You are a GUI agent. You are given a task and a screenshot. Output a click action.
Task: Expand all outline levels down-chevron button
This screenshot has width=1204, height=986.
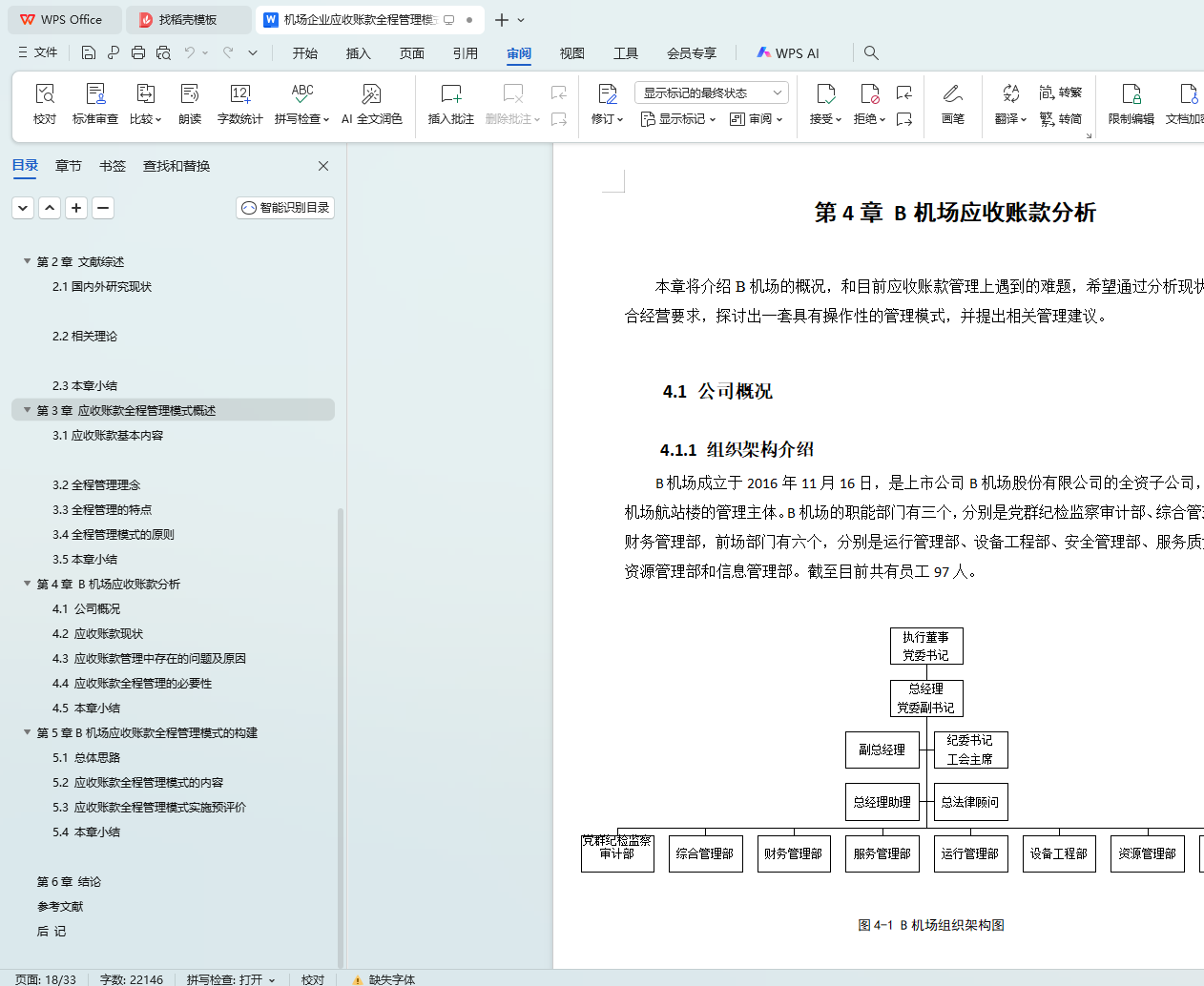pos(23,207)
